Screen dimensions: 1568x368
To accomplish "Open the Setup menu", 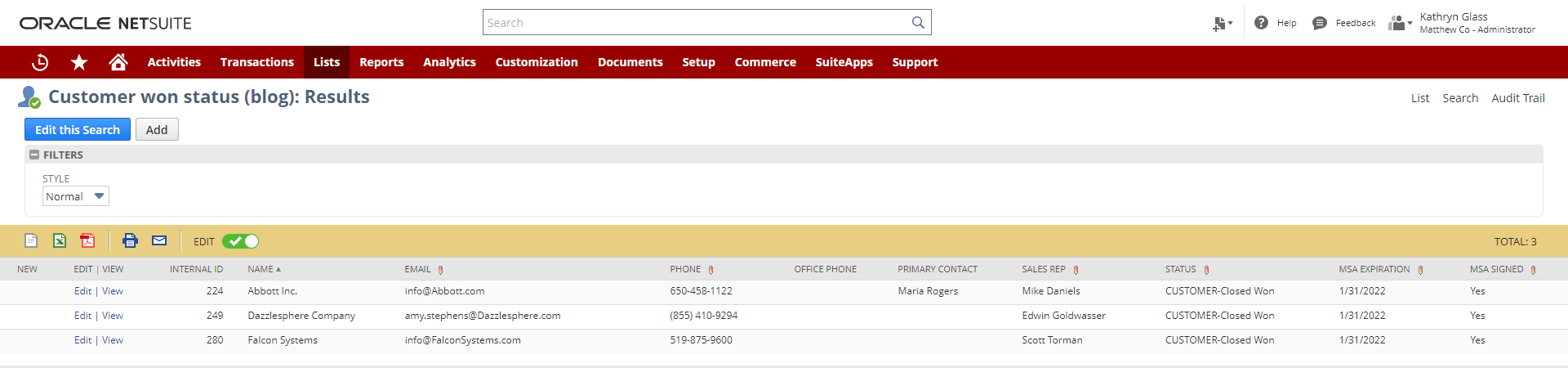I will coord(699,62).
